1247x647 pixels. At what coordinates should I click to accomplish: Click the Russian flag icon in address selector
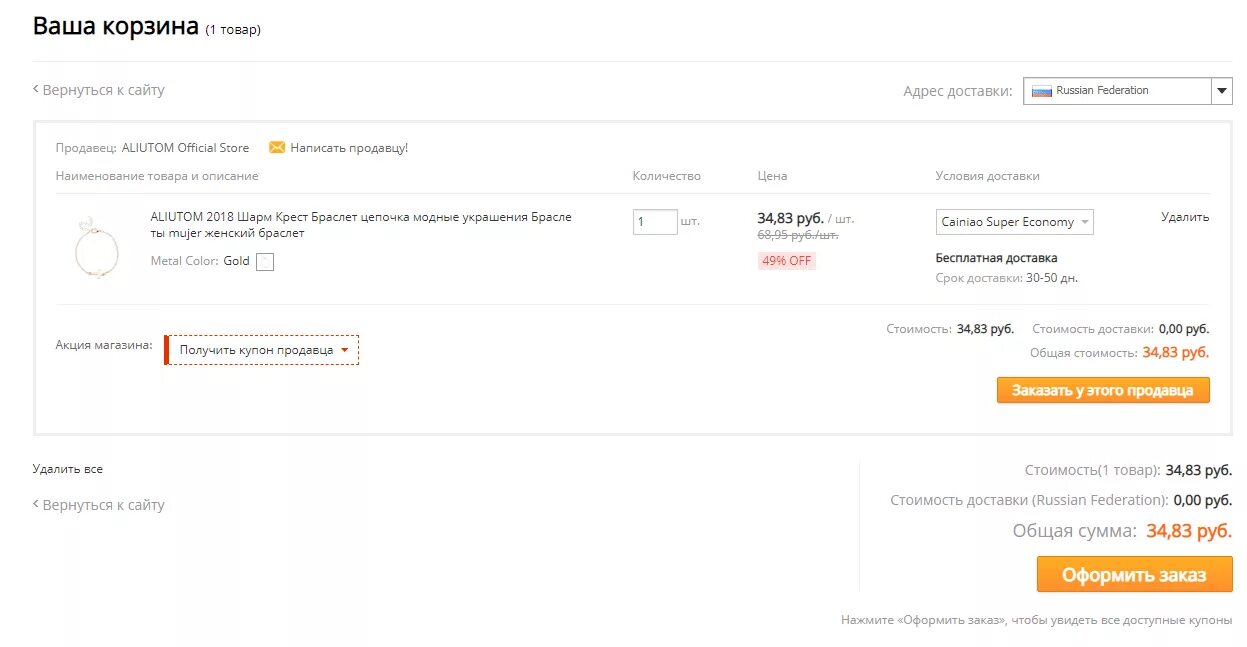(x=1042, y=91)
